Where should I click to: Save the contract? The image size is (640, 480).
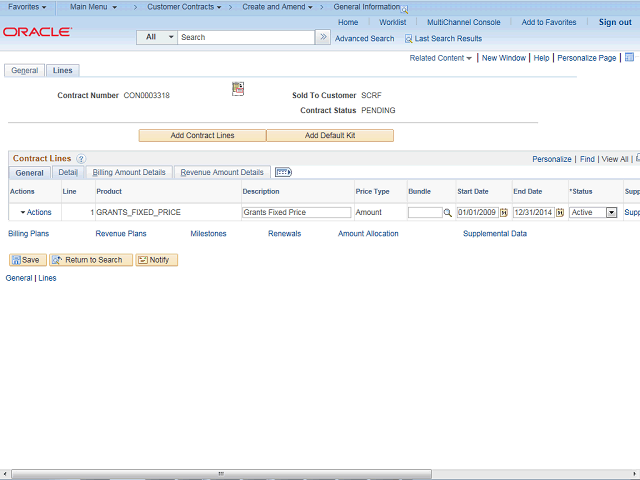point(27,260)
